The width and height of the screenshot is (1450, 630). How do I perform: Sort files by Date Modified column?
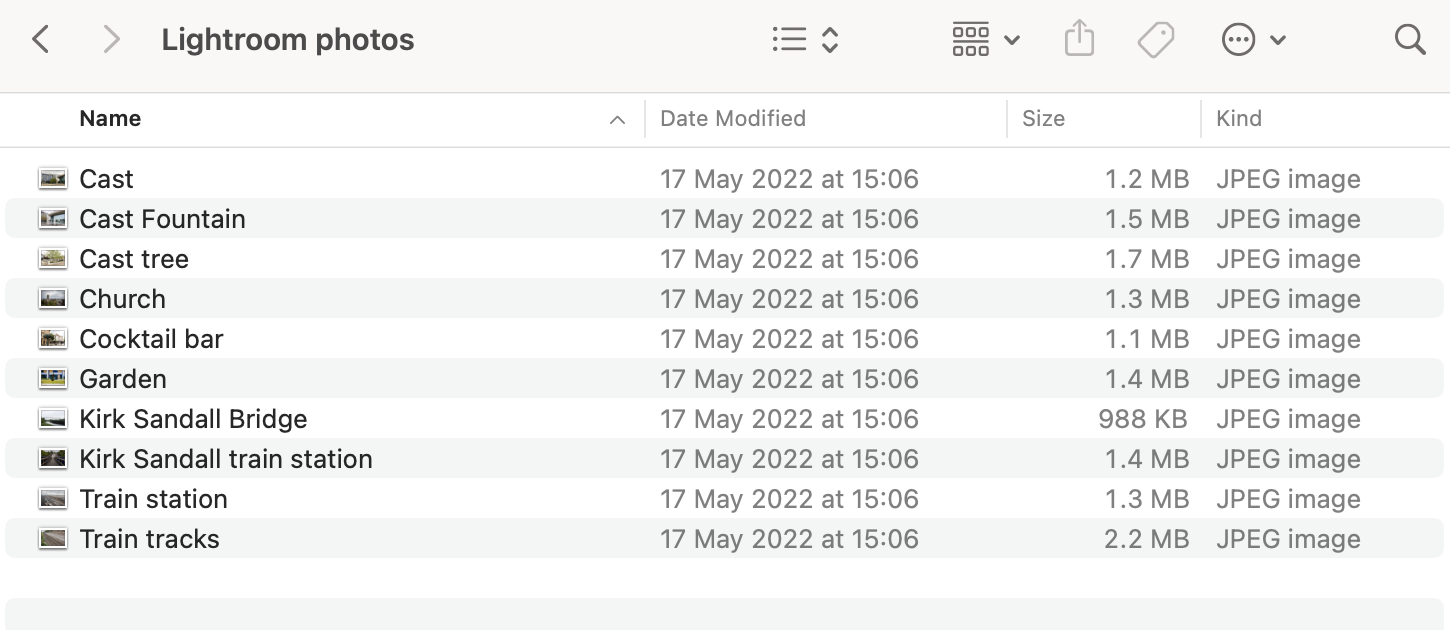tap(733, 119)
